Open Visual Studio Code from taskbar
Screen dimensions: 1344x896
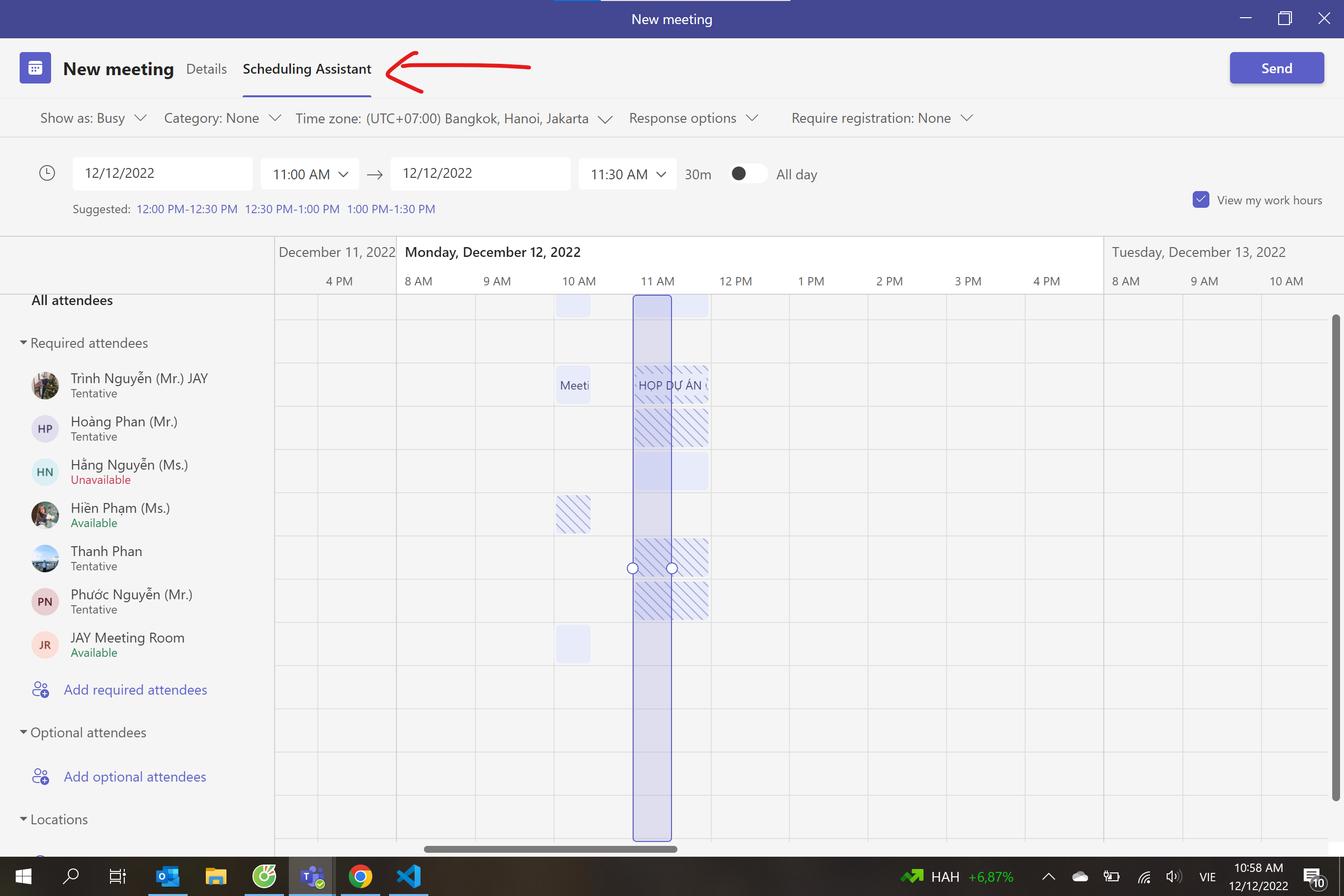pos(409,876)
